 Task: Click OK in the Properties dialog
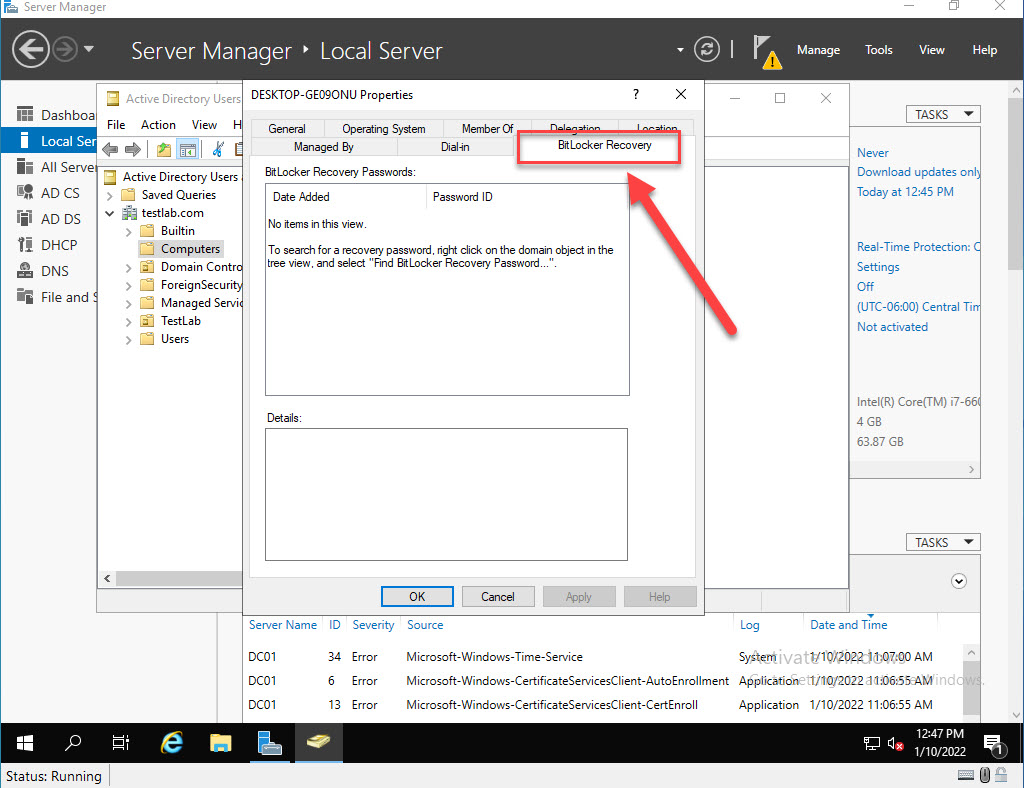(x=417, y=597)
